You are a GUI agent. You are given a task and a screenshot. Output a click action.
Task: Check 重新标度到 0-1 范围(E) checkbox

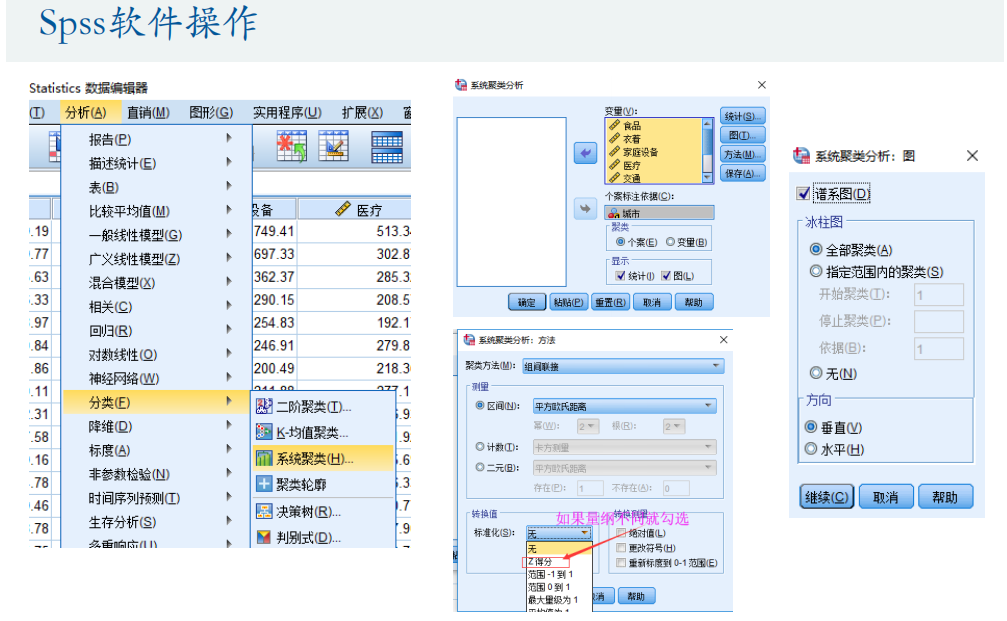621,563
